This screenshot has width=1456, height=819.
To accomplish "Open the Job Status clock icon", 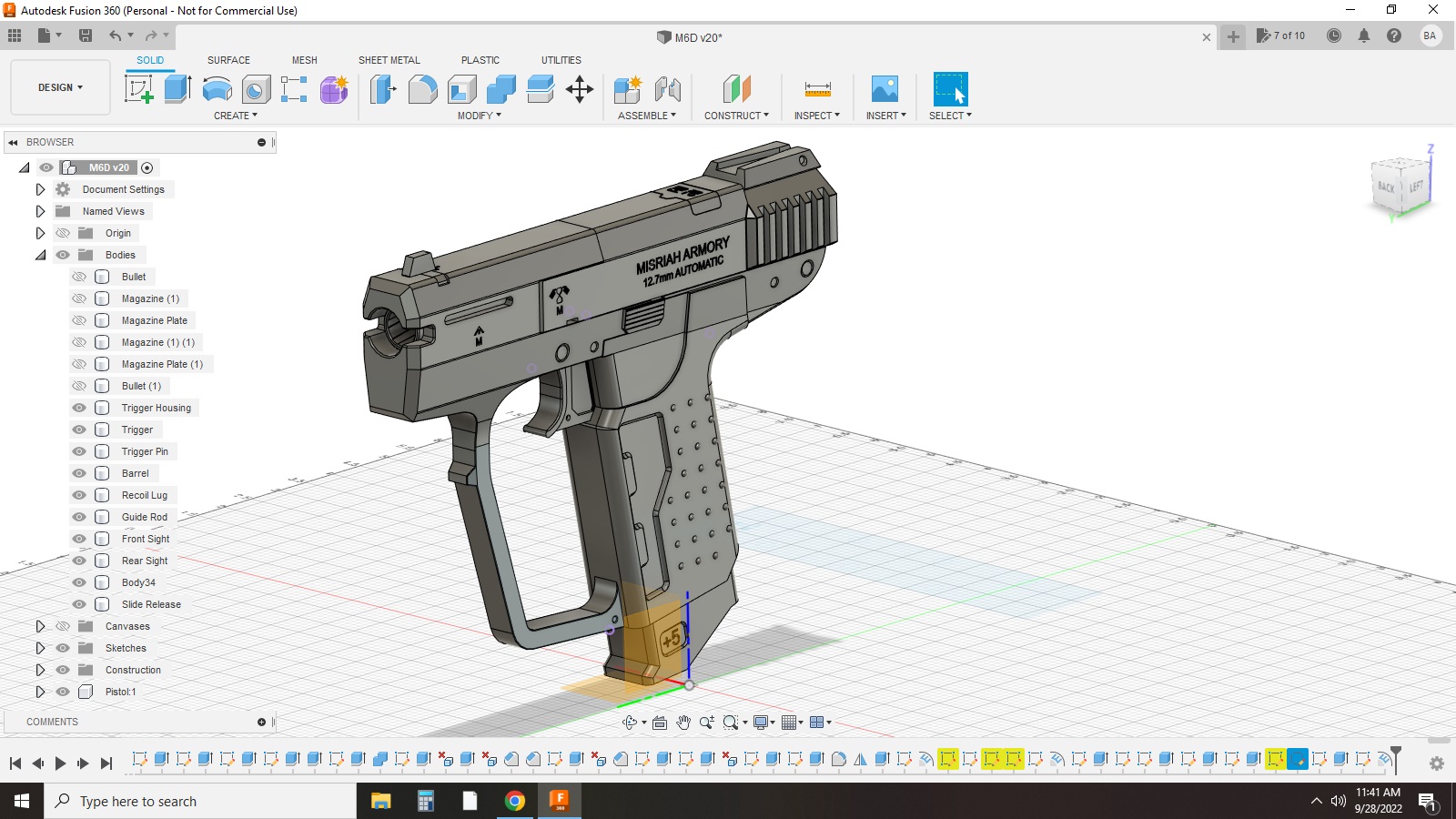I will (1334, 35).
